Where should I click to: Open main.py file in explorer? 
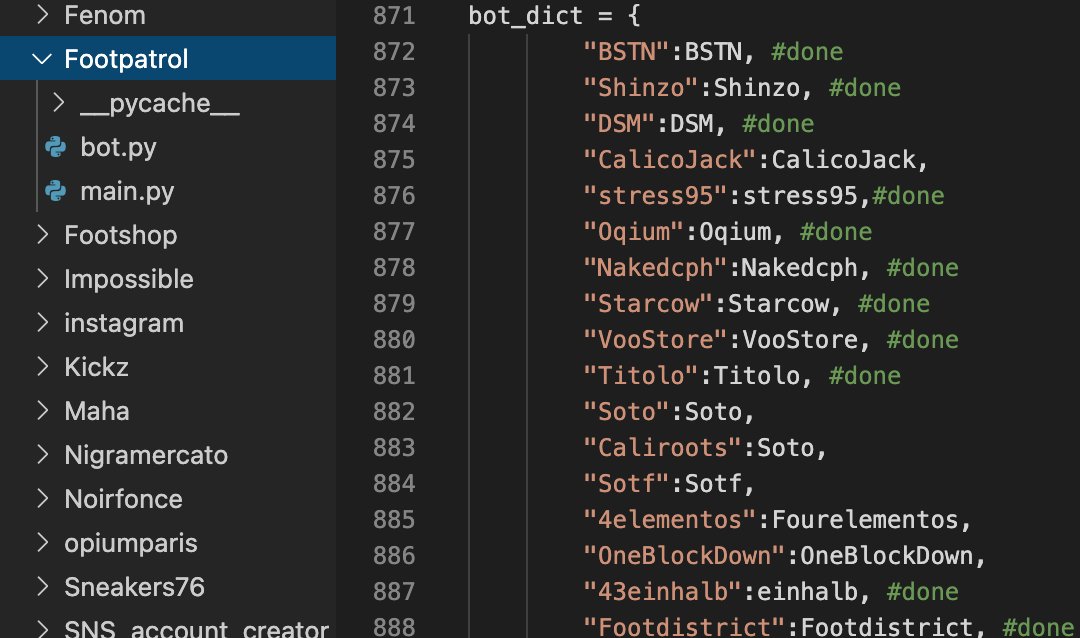tap(127, 192)
